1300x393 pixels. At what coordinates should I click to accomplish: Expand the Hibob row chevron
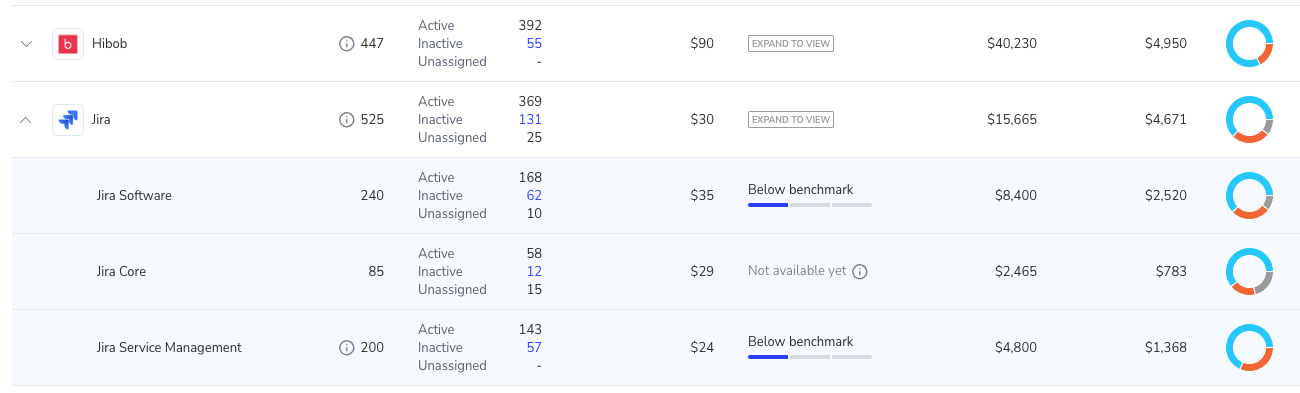(27, 44)
